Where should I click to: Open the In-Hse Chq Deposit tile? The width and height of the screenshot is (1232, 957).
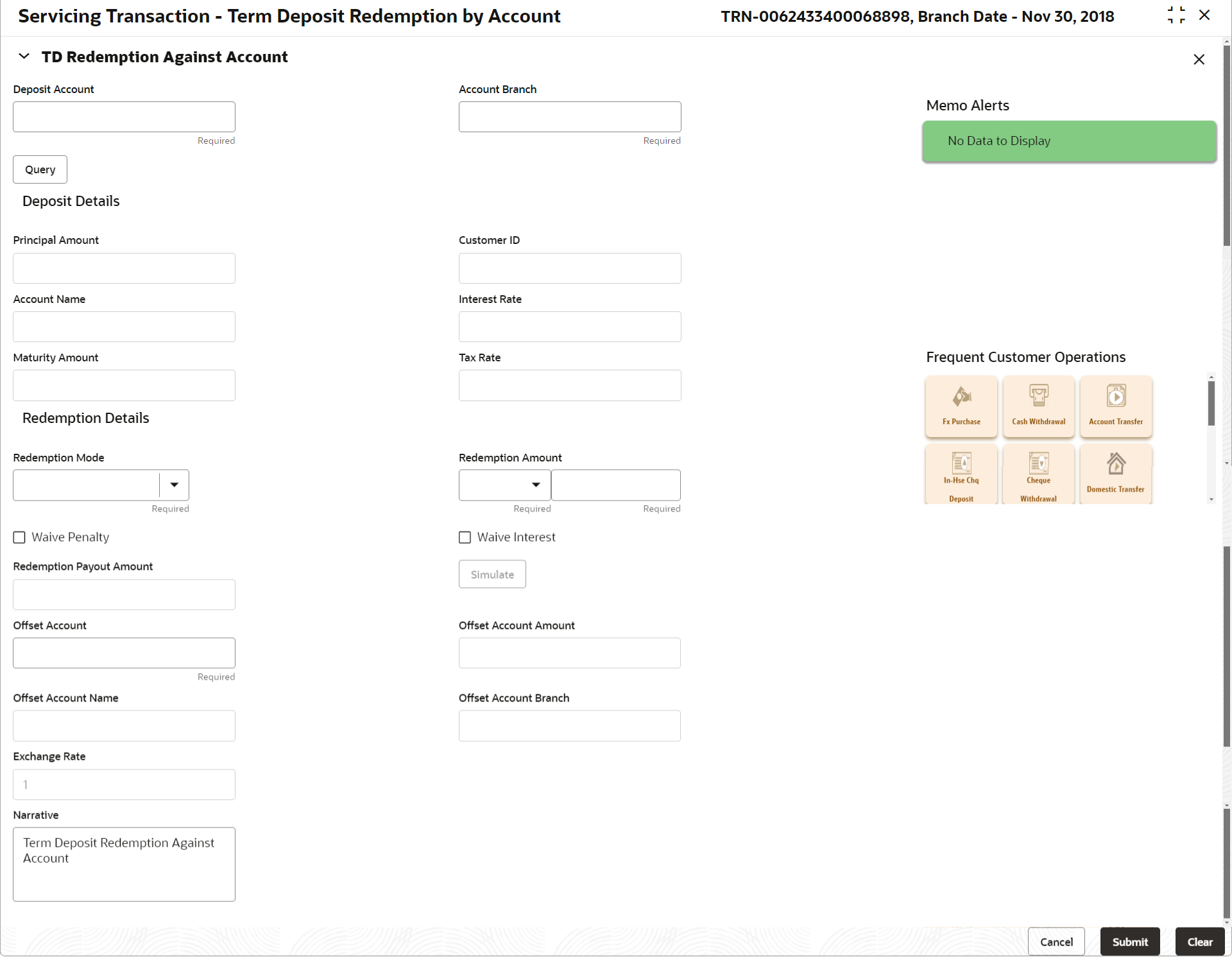click(961, 475)
